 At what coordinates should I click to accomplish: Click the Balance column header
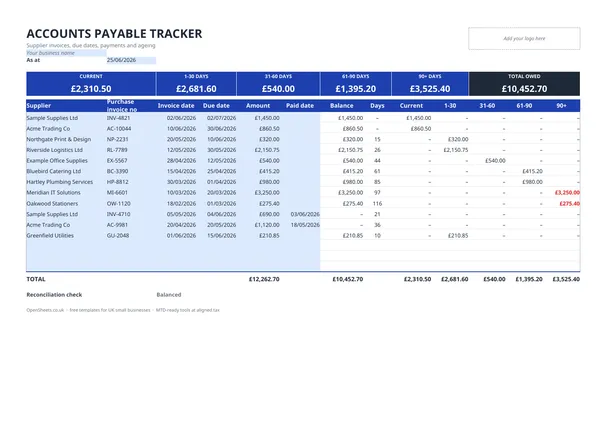(x=342, y=106)
